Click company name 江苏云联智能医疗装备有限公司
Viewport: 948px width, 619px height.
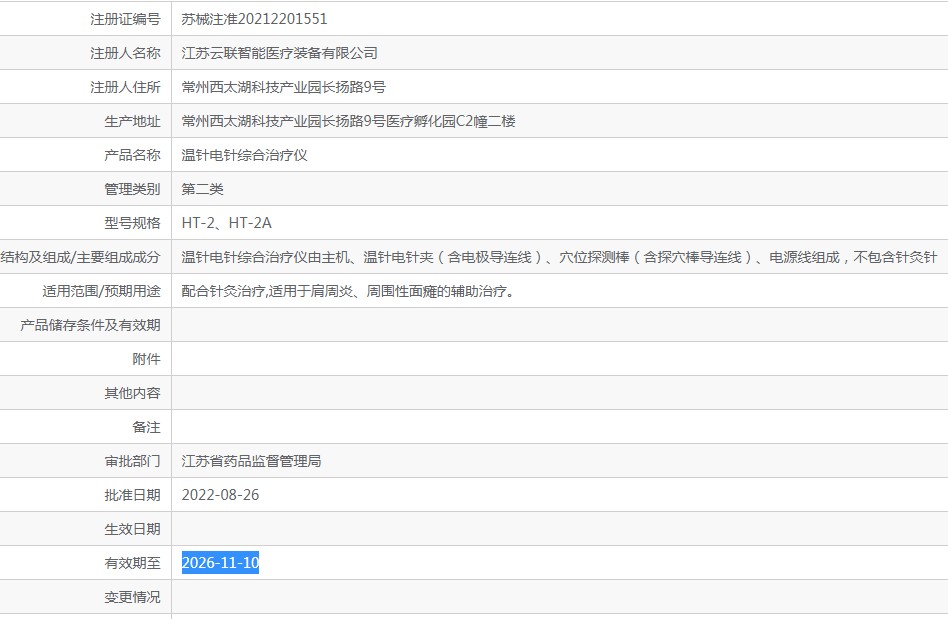click(x=279, y=53)
